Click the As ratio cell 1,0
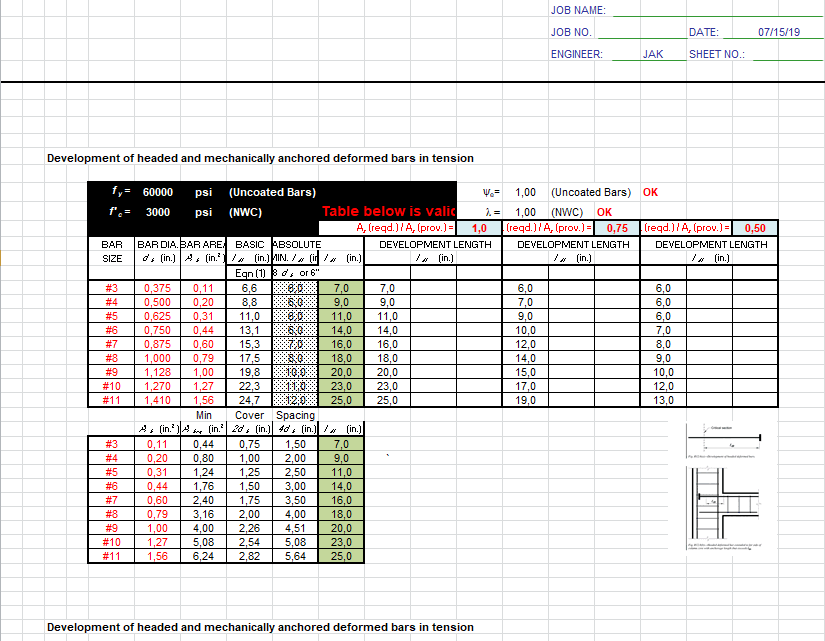Viewport: 825px width, 641px height. (x=479, y=228)
